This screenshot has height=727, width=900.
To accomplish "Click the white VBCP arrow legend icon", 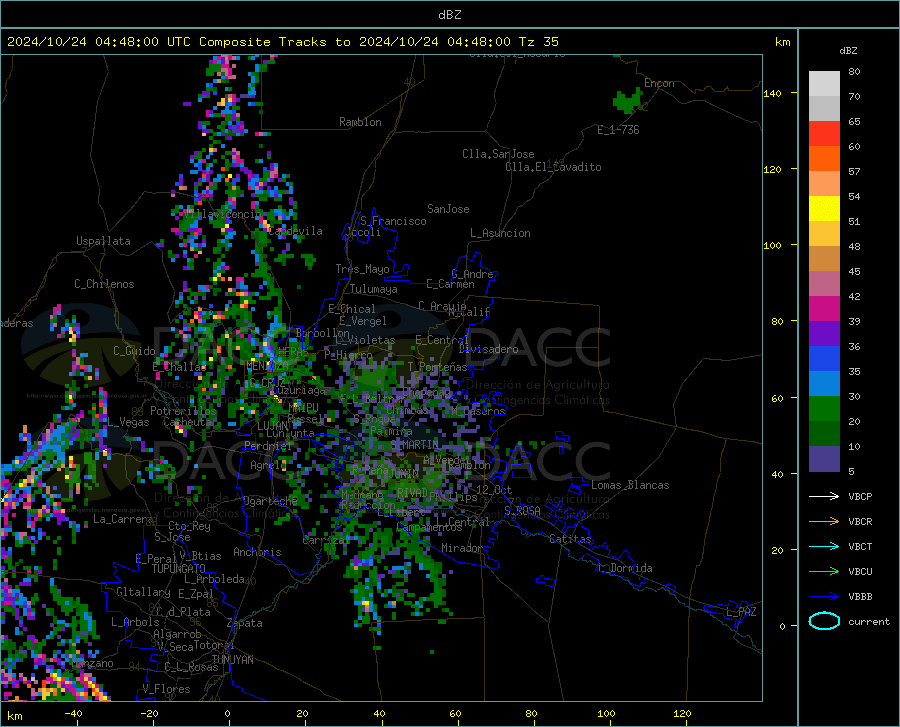I will pyautogui.click(x=824, y=496).
